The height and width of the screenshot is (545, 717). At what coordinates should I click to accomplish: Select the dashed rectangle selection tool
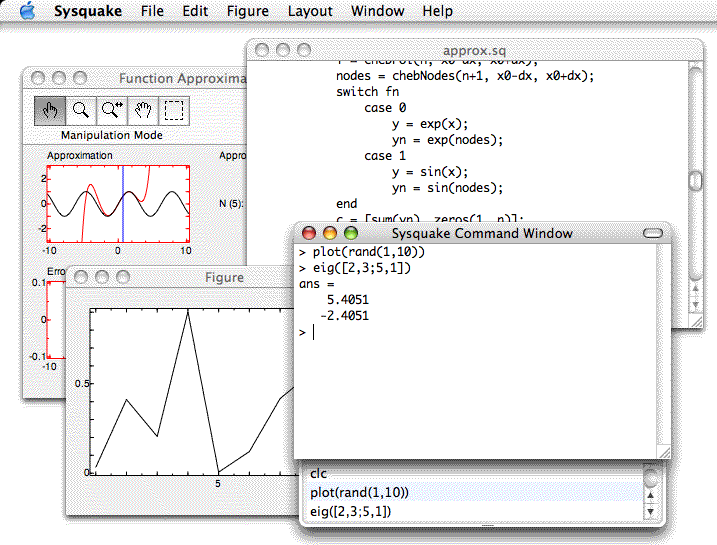click(x=174, y=111)
